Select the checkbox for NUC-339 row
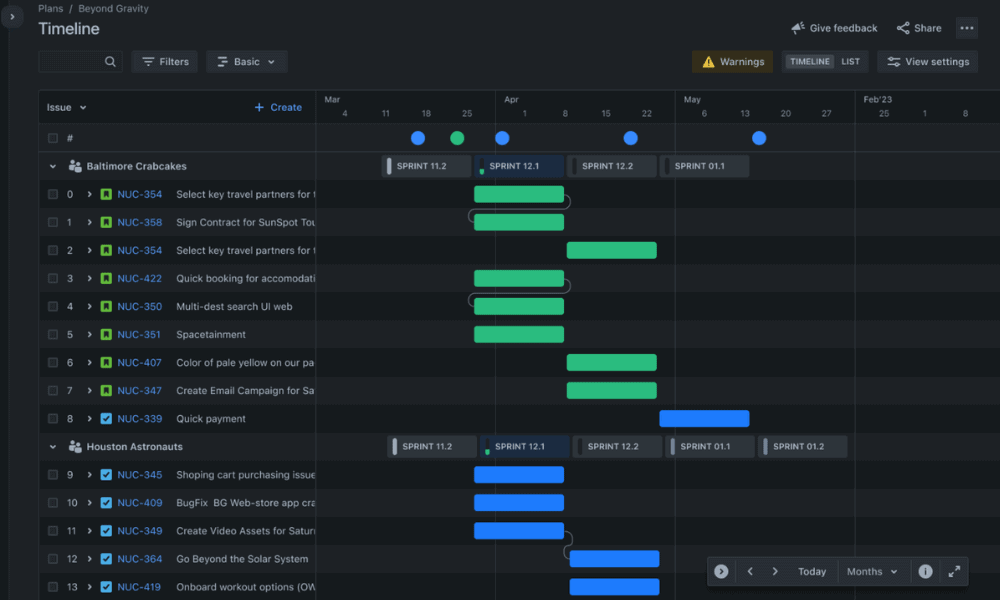The width and height of the screenshot is (1000, 600). click(53, 419)
